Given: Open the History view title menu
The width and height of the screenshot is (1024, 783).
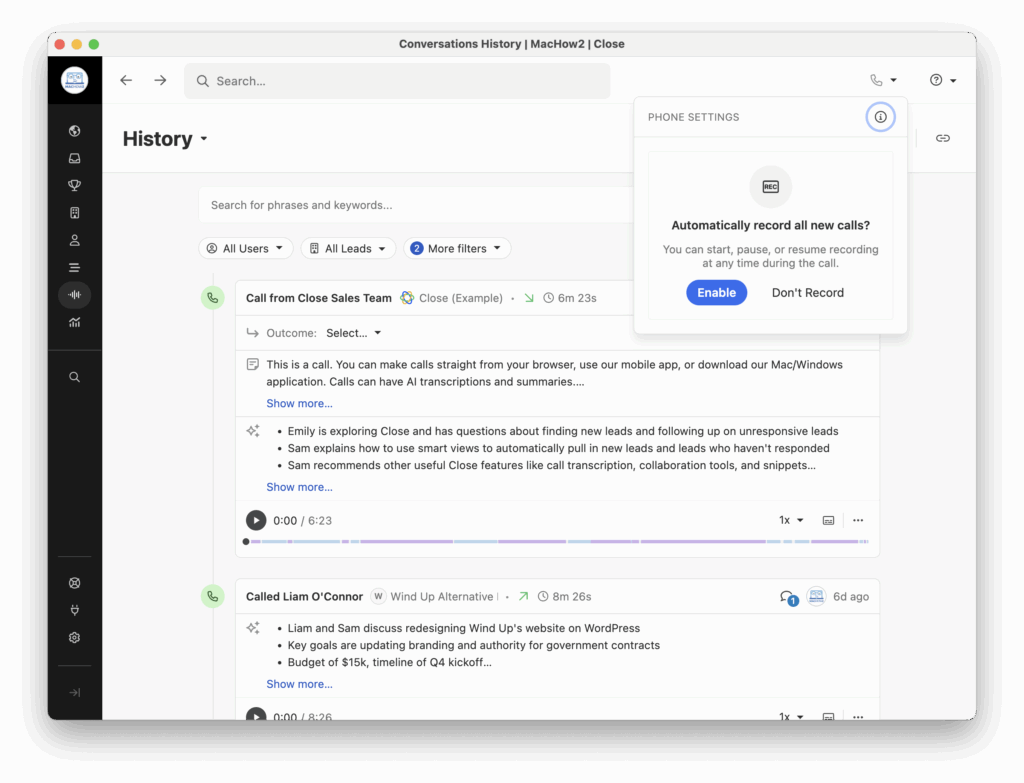Looking at the screenshot, I should [x=165, y=139].
